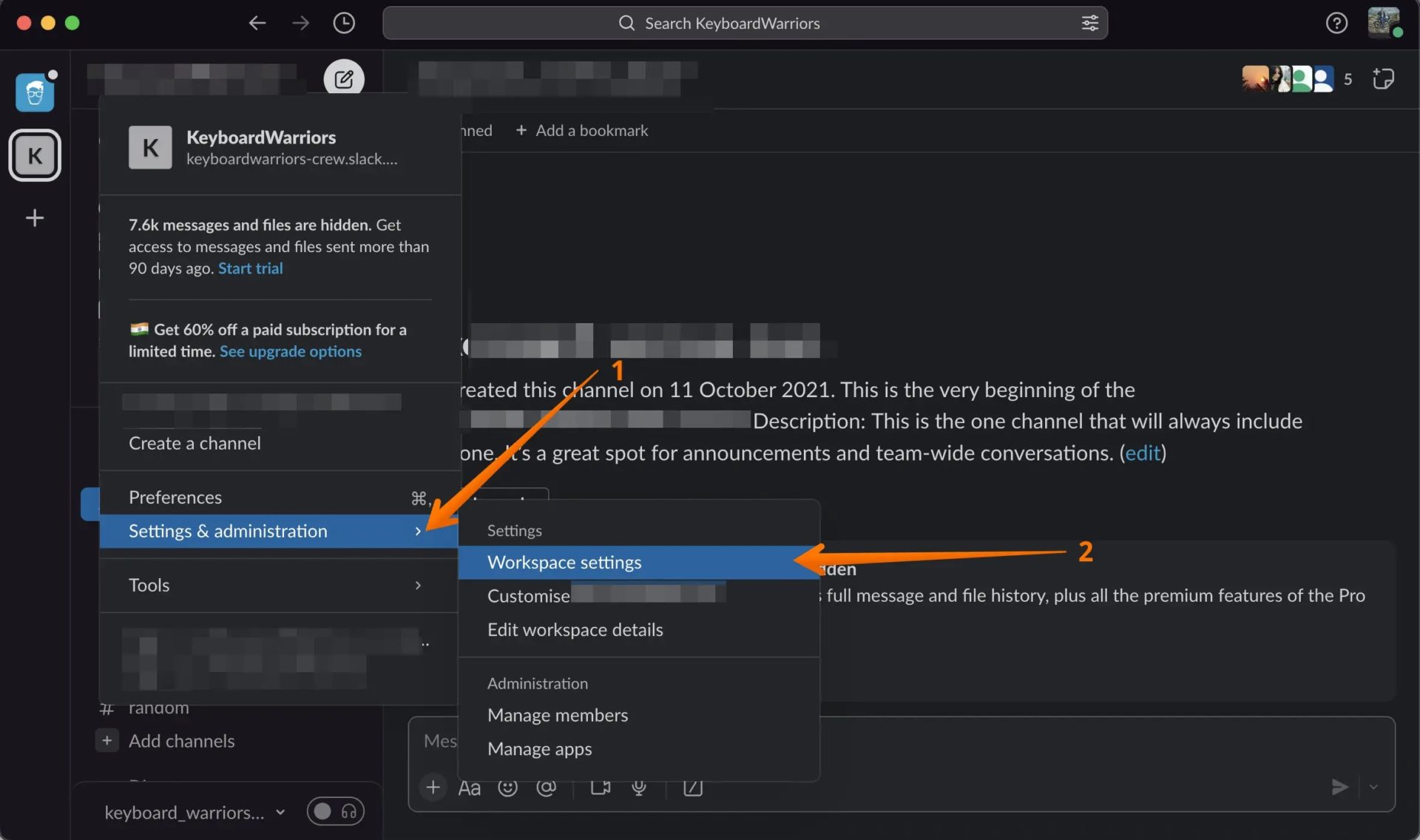The height and width of the screenshot is (840, 1420).
Task: Click the back navigation arrow
Action: pyautogui.click(x=257, y=23)
